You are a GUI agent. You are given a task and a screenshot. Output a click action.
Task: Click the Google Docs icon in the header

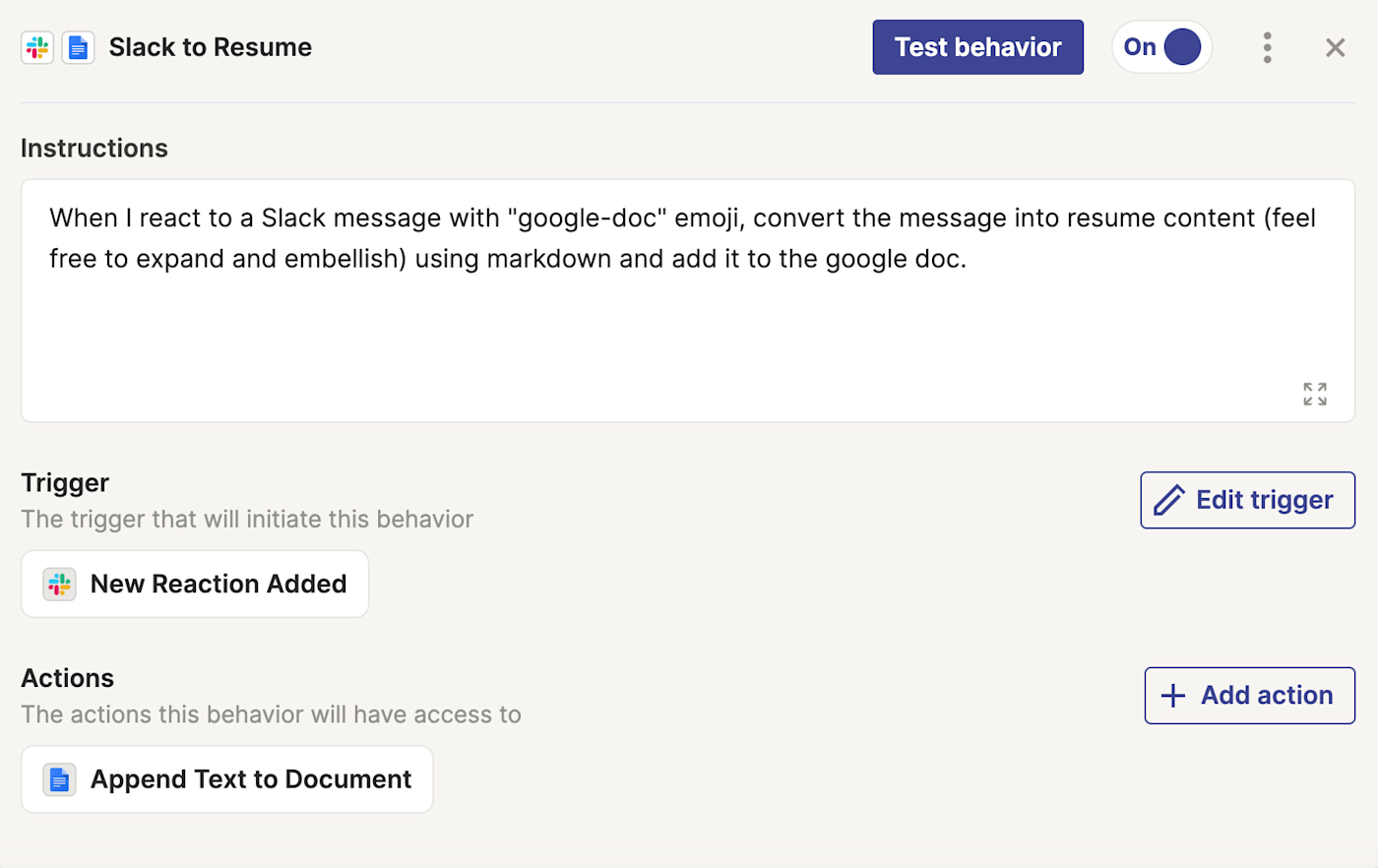pos(78,47)
